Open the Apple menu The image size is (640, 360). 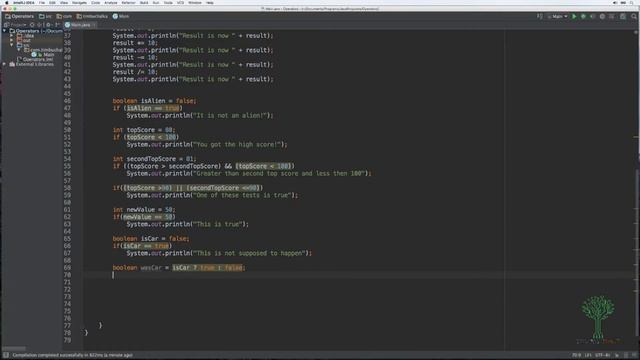point(7,3)
